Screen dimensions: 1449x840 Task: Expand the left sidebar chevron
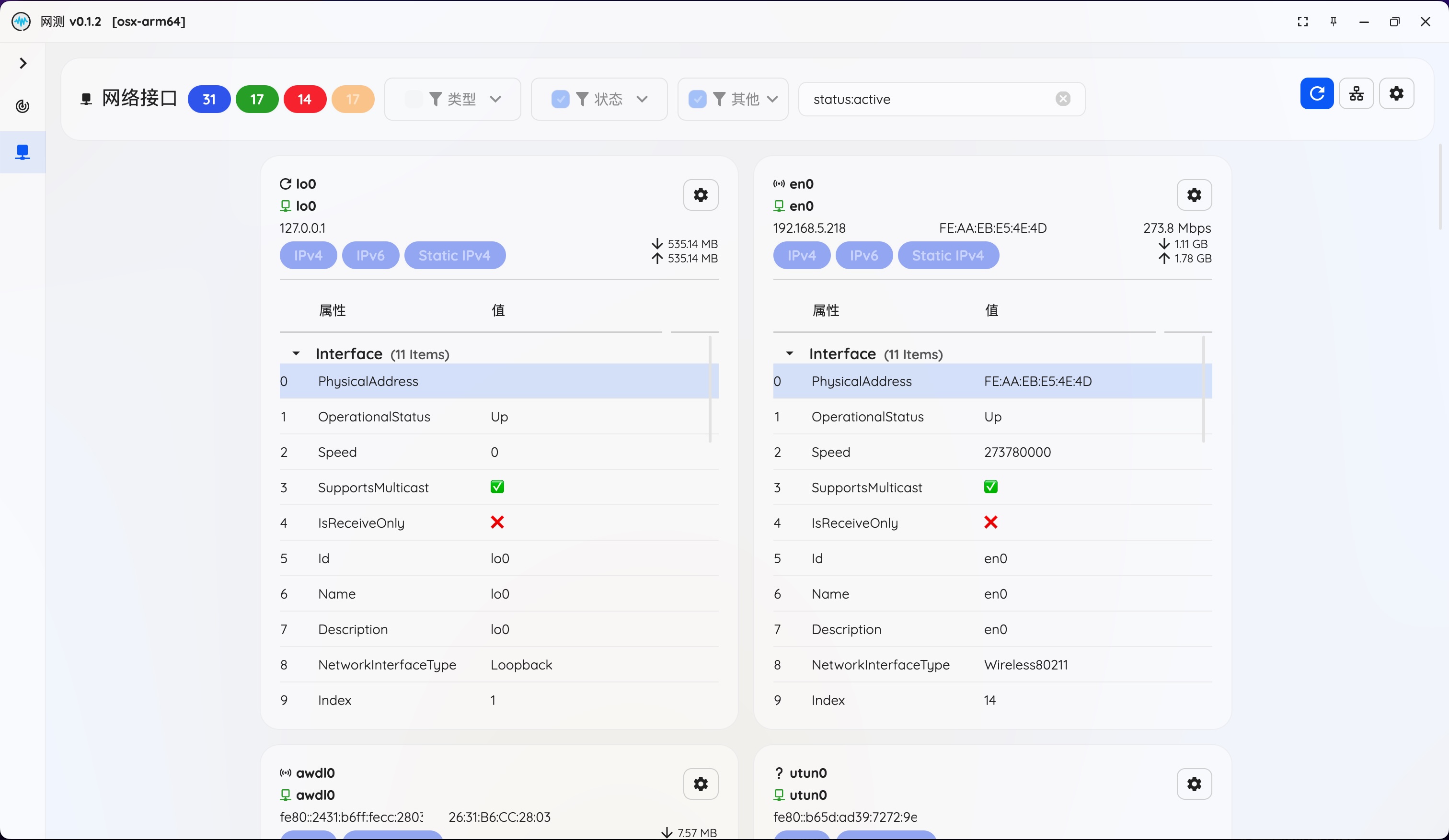click(x=23, y=63)
